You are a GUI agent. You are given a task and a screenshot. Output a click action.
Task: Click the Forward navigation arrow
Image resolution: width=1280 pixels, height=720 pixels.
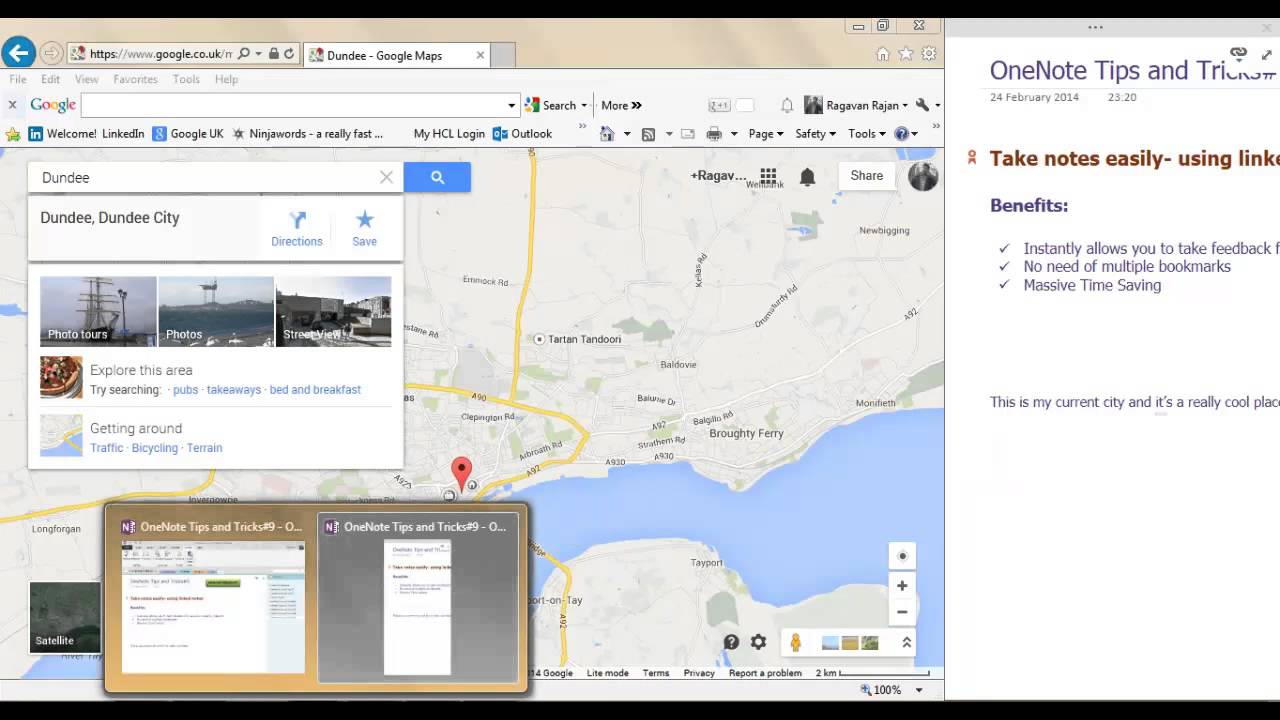(x=52, y=54)
